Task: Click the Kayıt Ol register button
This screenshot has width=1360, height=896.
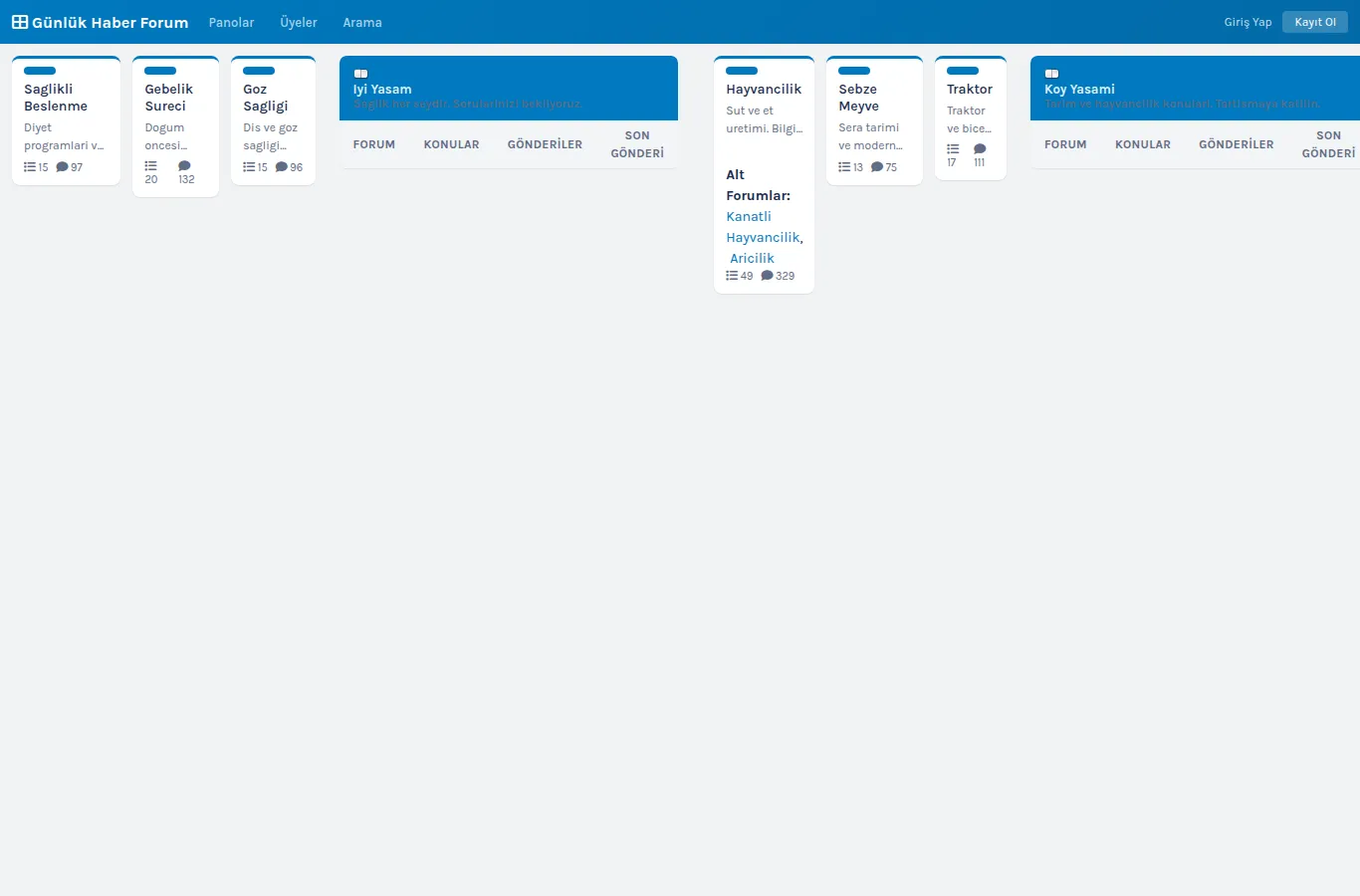Action: 1315,22
